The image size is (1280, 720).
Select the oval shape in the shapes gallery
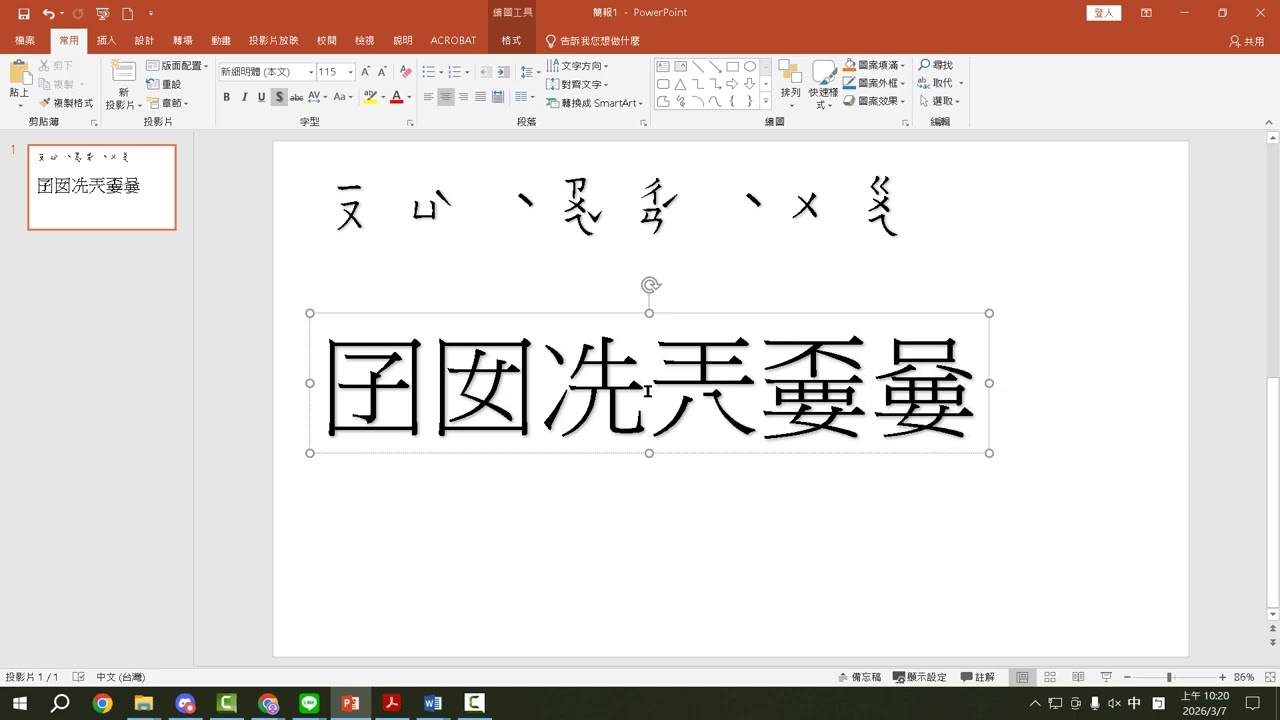click(x=749, y=67)
